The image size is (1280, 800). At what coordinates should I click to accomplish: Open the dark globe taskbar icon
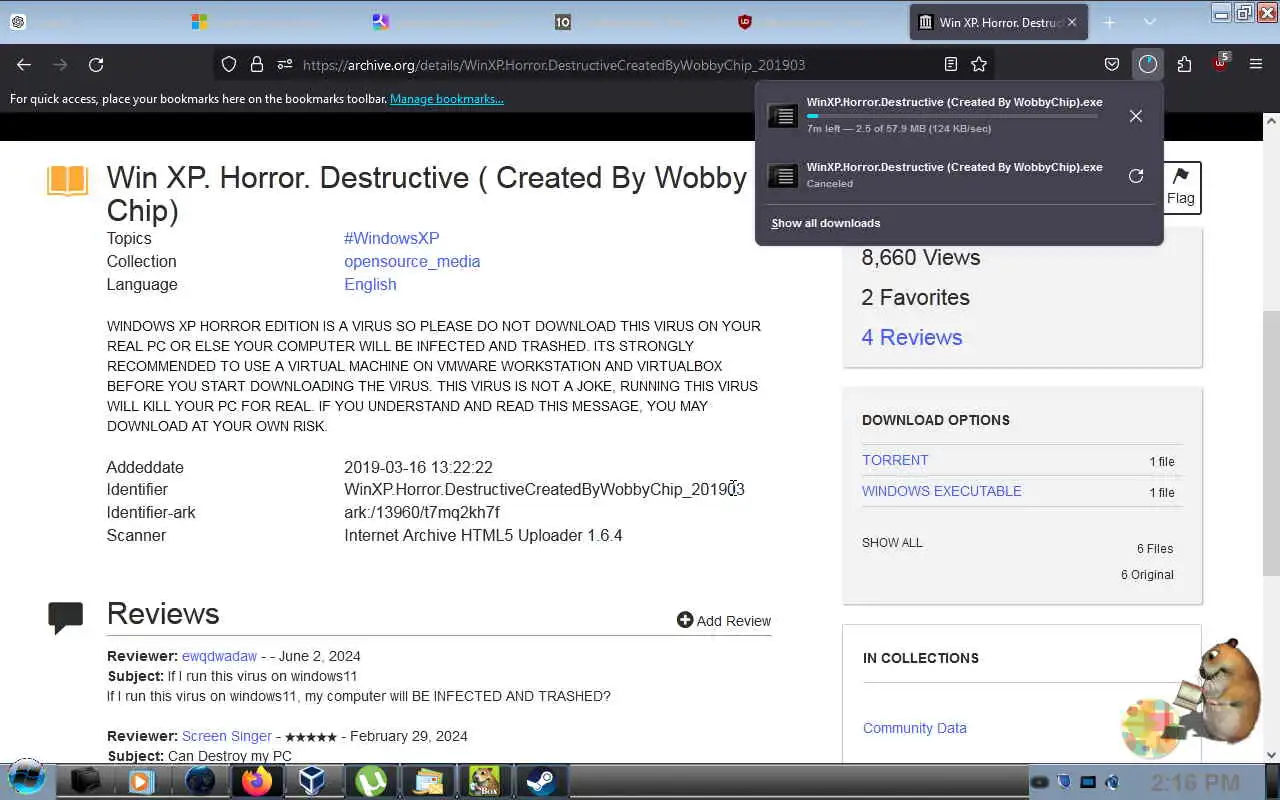tap(199, 780)
